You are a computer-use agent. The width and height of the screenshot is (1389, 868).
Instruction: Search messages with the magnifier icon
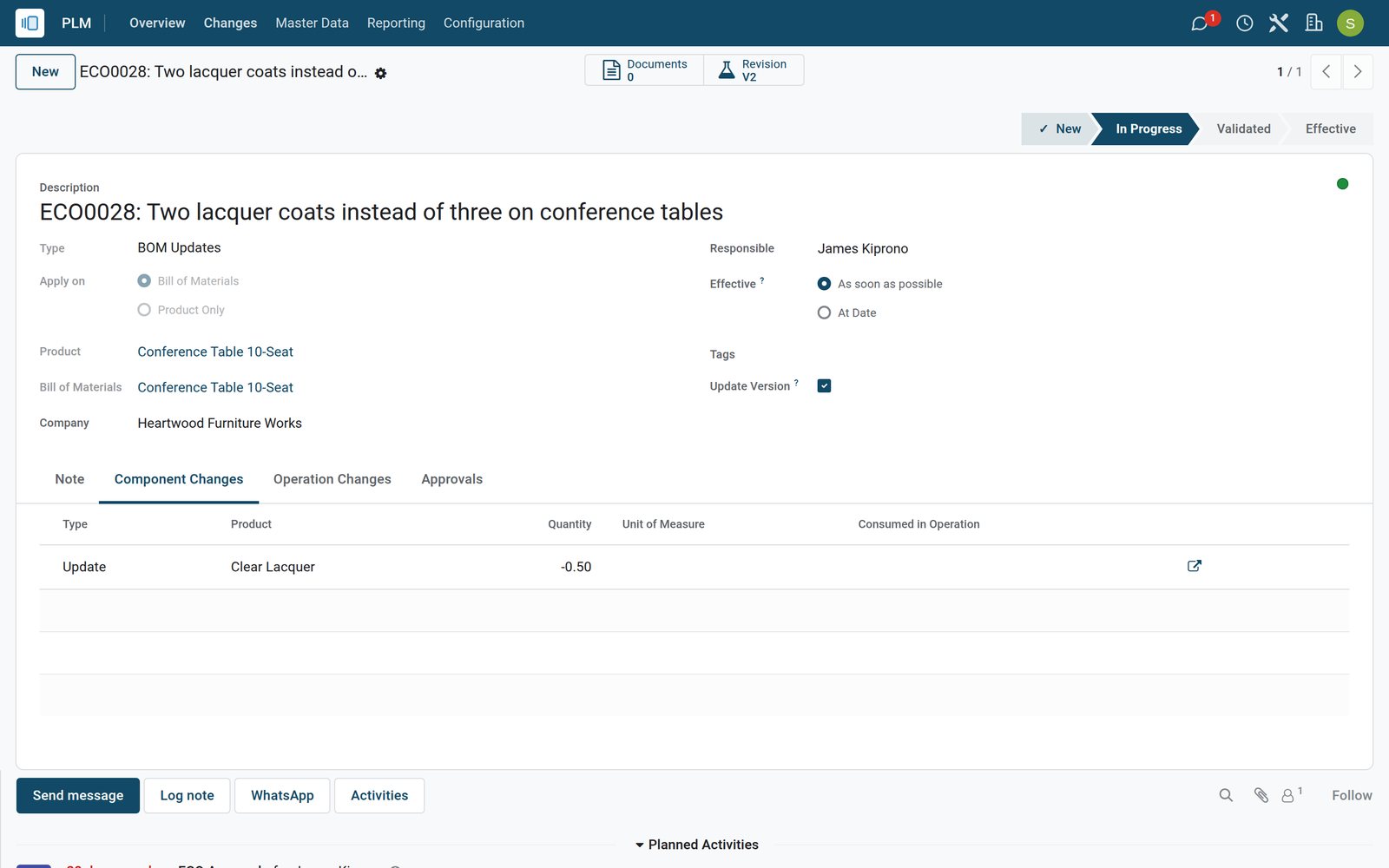coord(1226,795)
